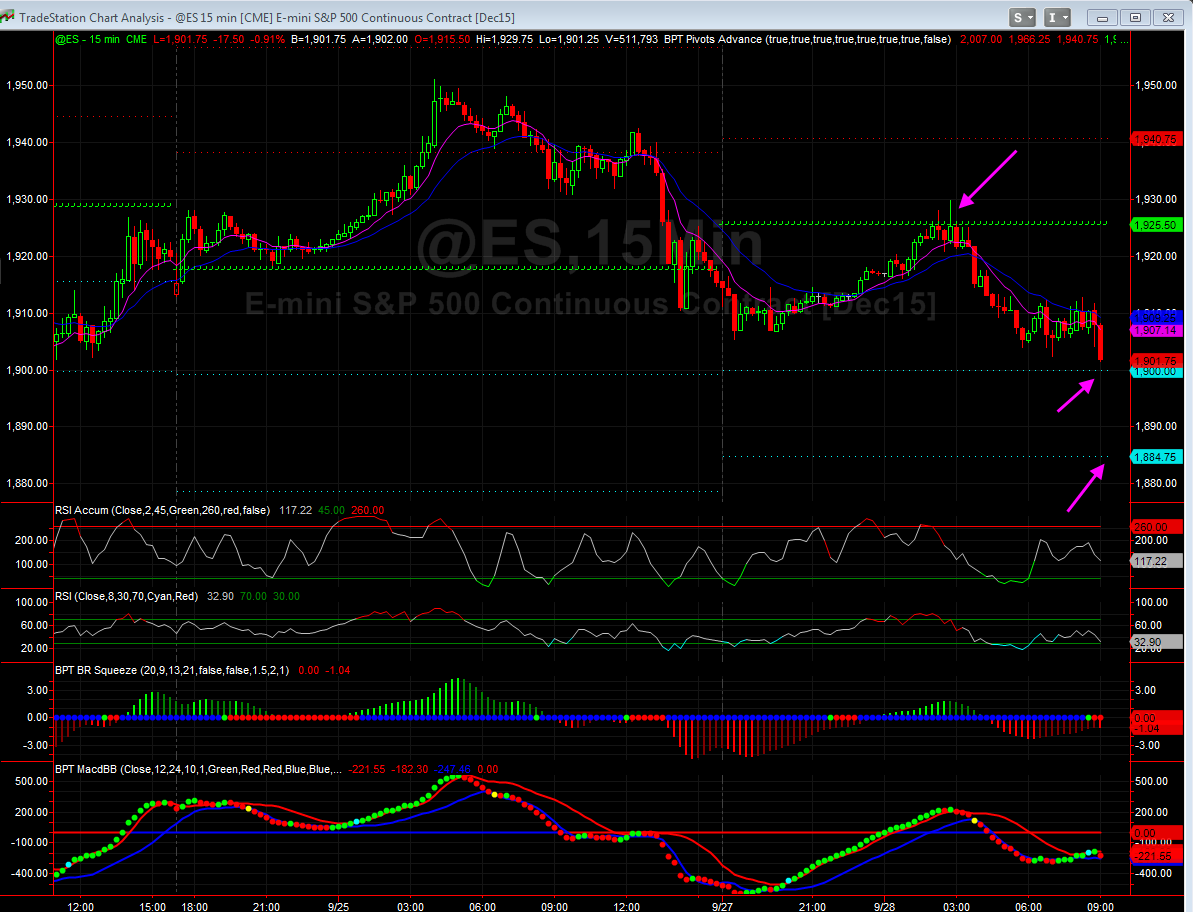
Task: Click '-0.91%' percent change in status line
Action: click(x=268, y=40)
